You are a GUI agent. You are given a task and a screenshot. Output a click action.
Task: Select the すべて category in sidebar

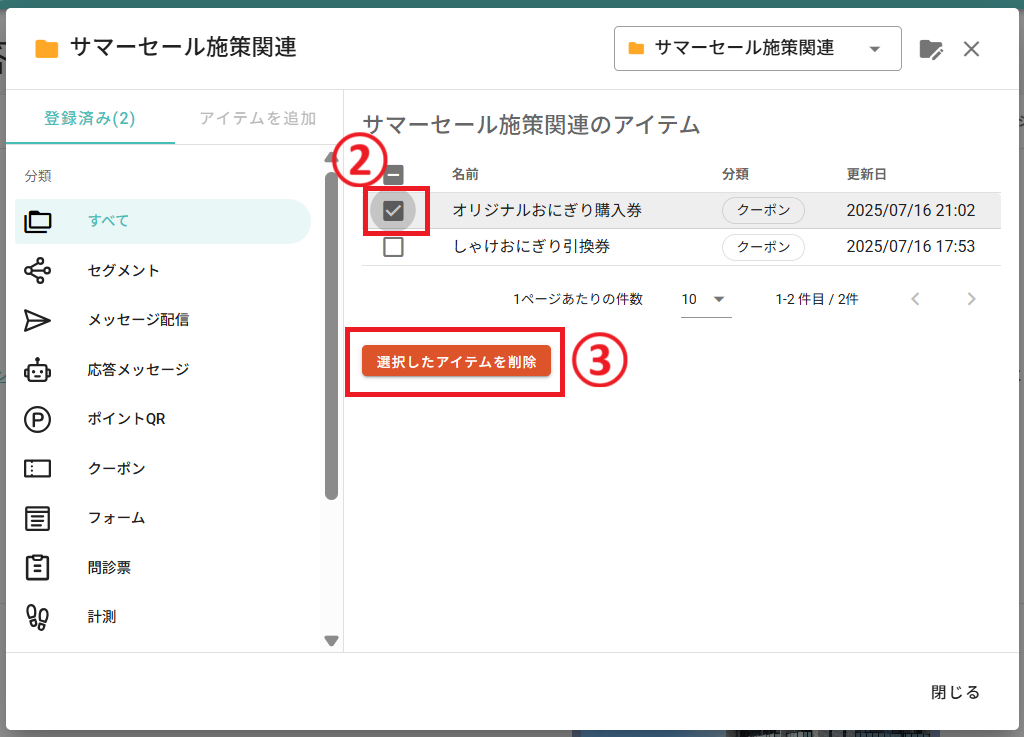pos(162,221)
